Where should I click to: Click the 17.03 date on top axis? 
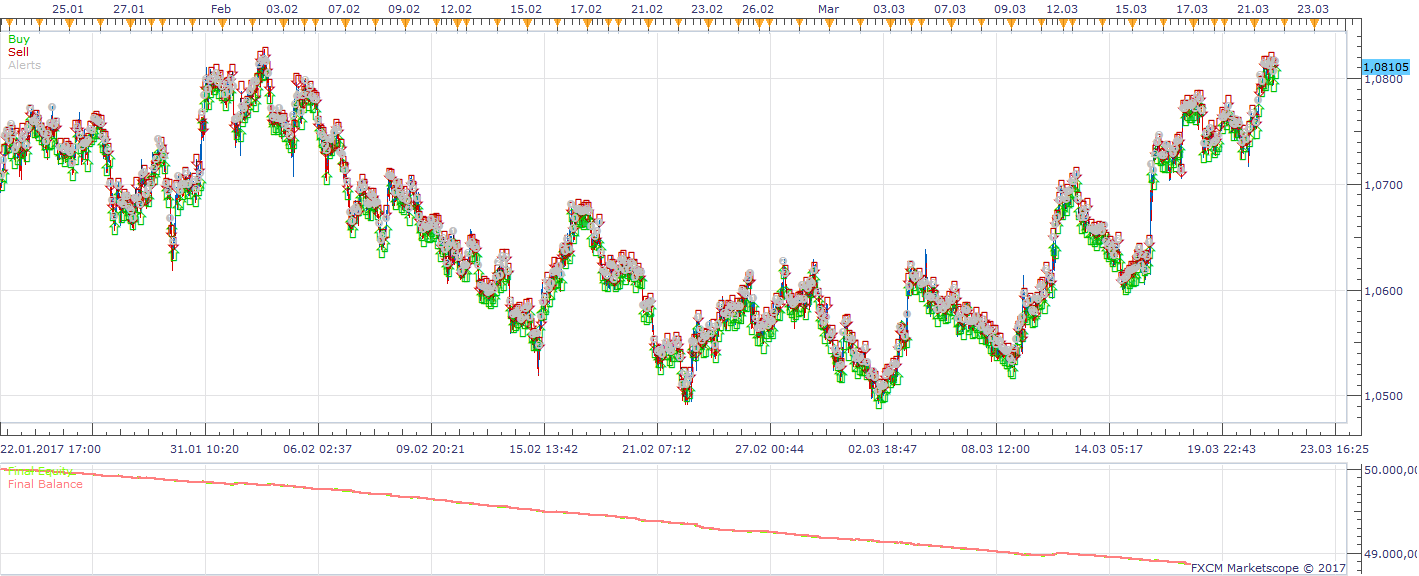[1192, 8]
